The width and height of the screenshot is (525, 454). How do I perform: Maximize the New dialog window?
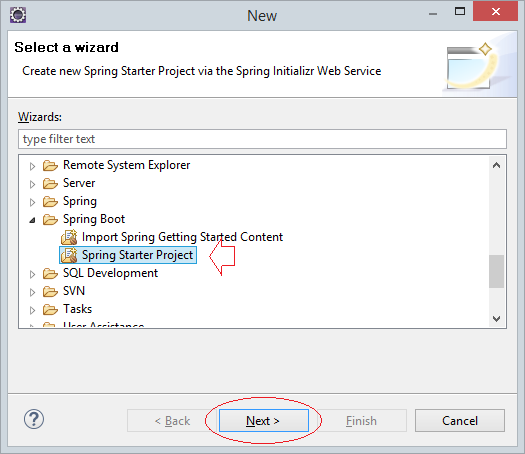(460, 12)
